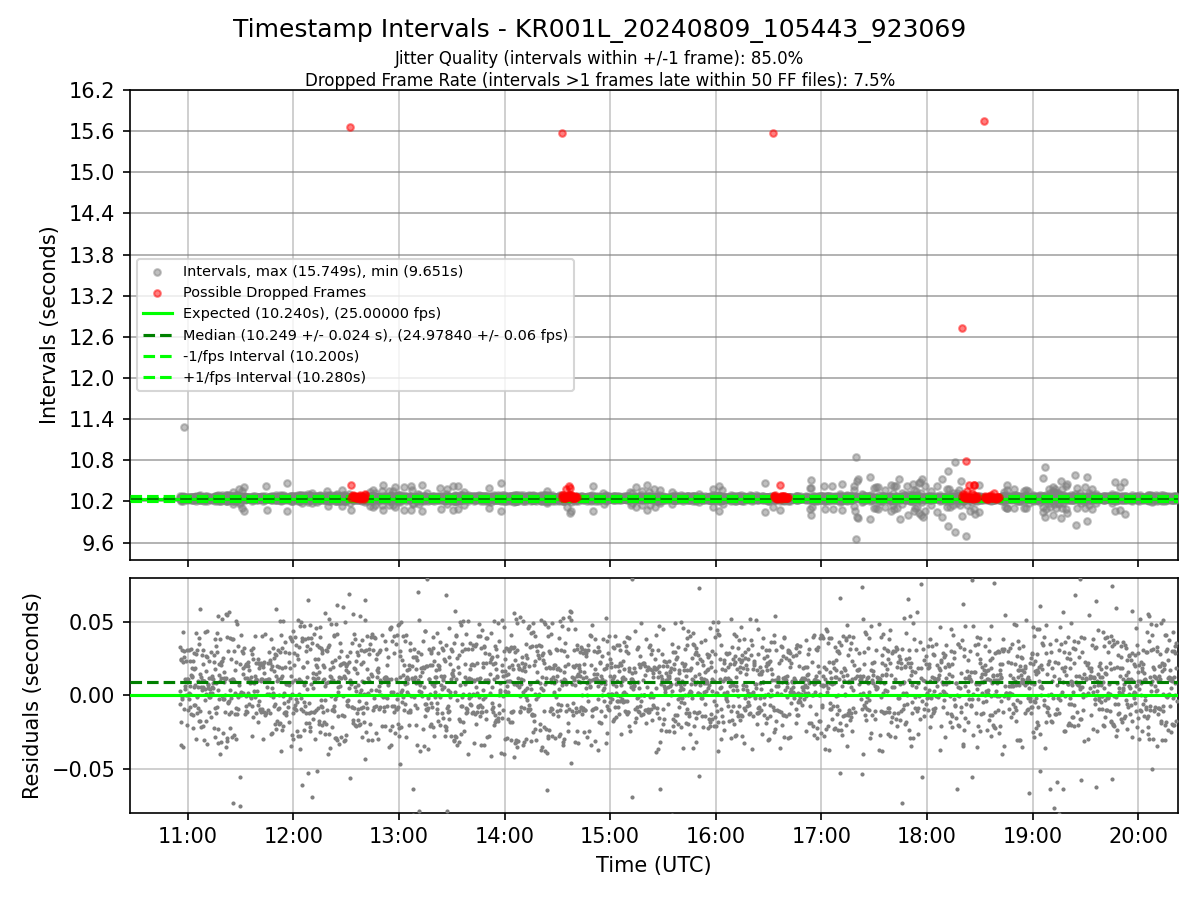Click legend entry '+1/fps Interval (10.280s)'
1200x900 pixels.
pyautogui.click(x=274, y=377)
